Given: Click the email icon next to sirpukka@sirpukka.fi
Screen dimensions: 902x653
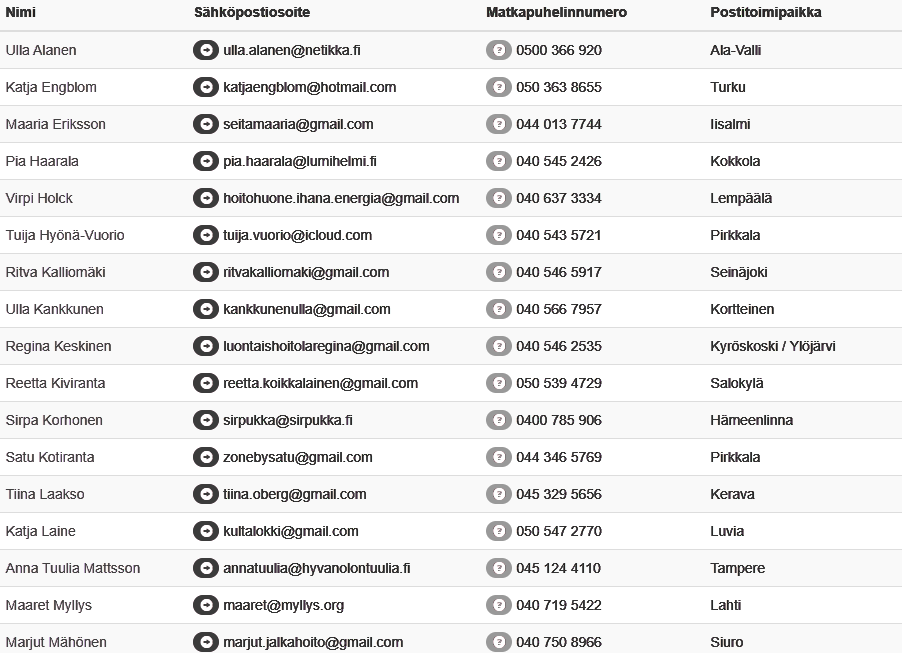Looking at the screenshot, I should (x=206, y=420).
